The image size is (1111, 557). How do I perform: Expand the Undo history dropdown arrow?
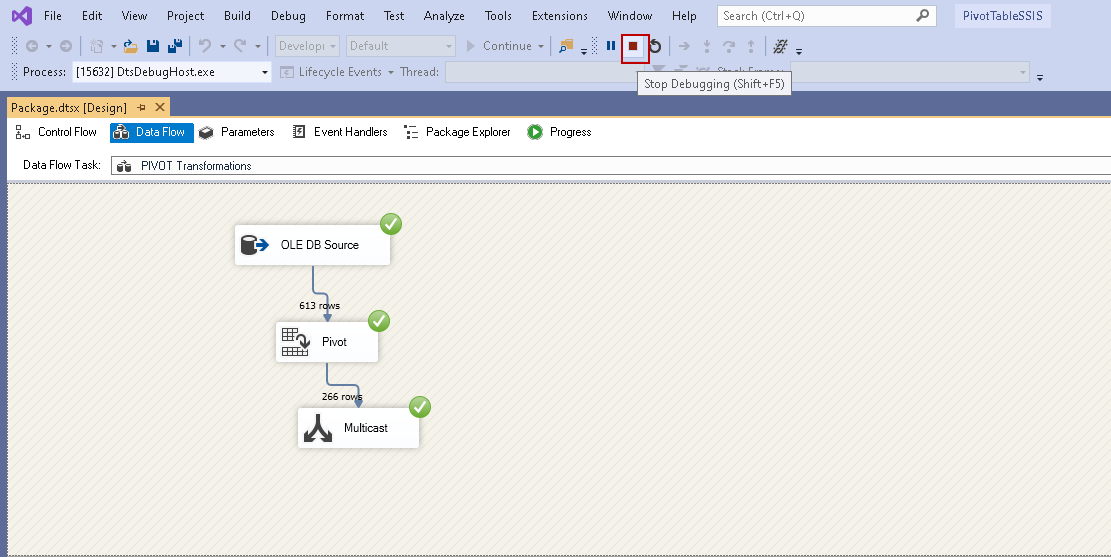click(x=222, y=47)
